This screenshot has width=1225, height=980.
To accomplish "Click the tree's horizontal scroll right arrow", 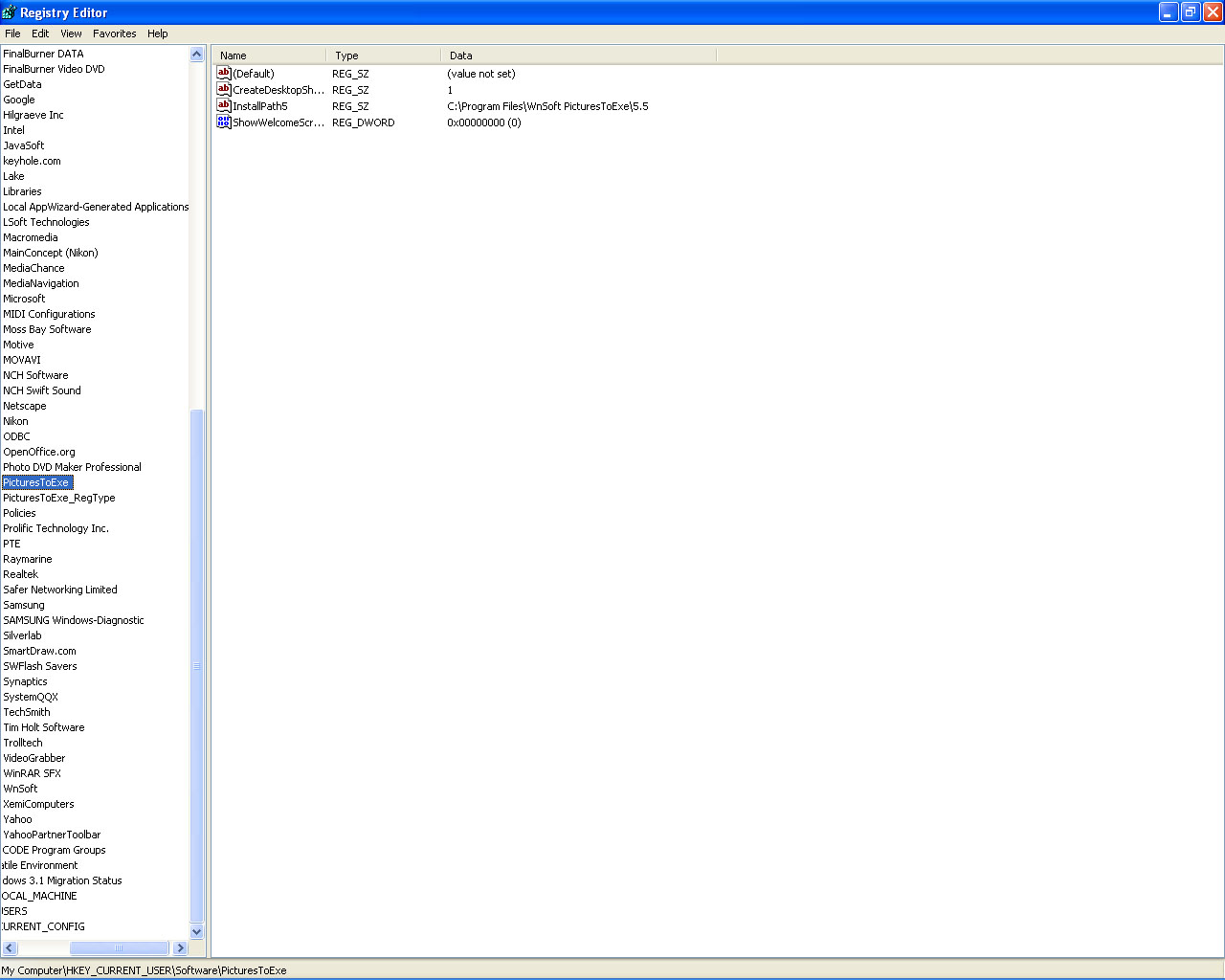I will click(x=180, y=947).
